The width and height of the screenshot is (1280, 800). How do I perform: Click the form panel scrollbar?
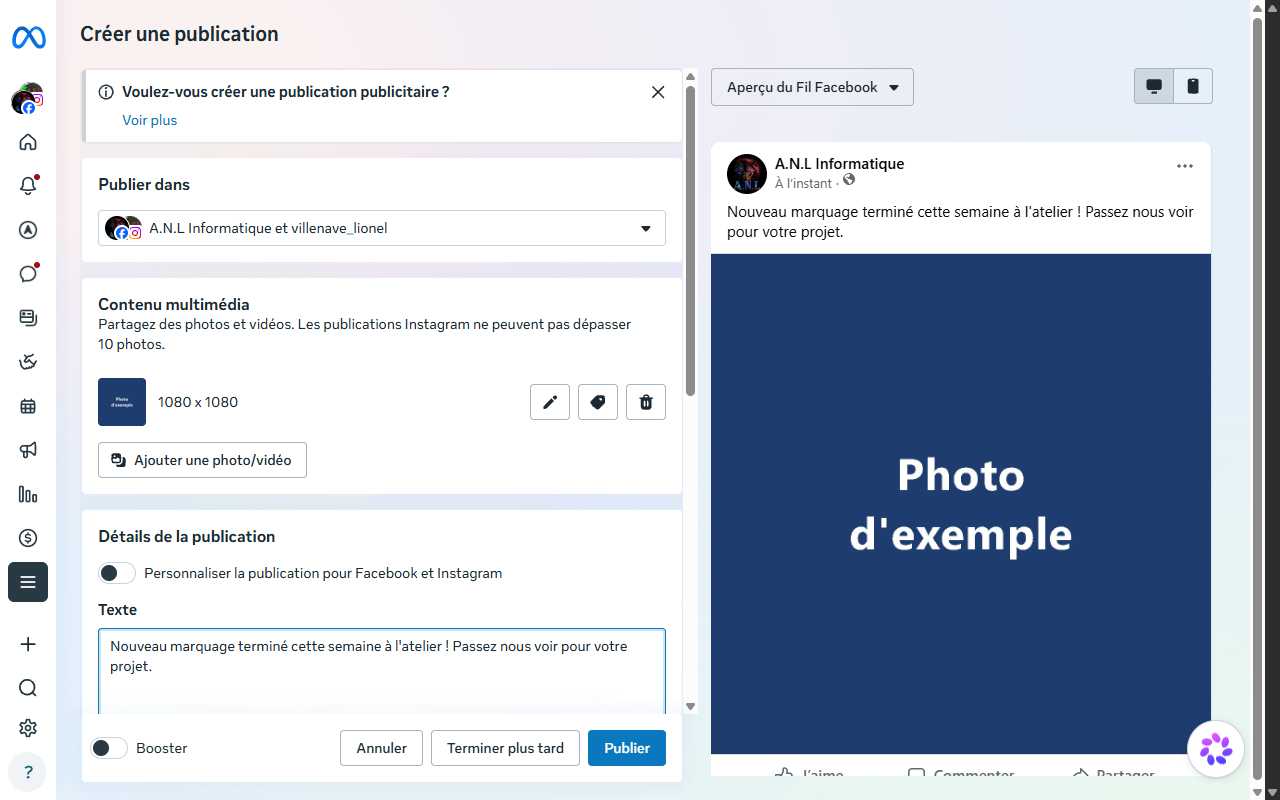[690, 240]
